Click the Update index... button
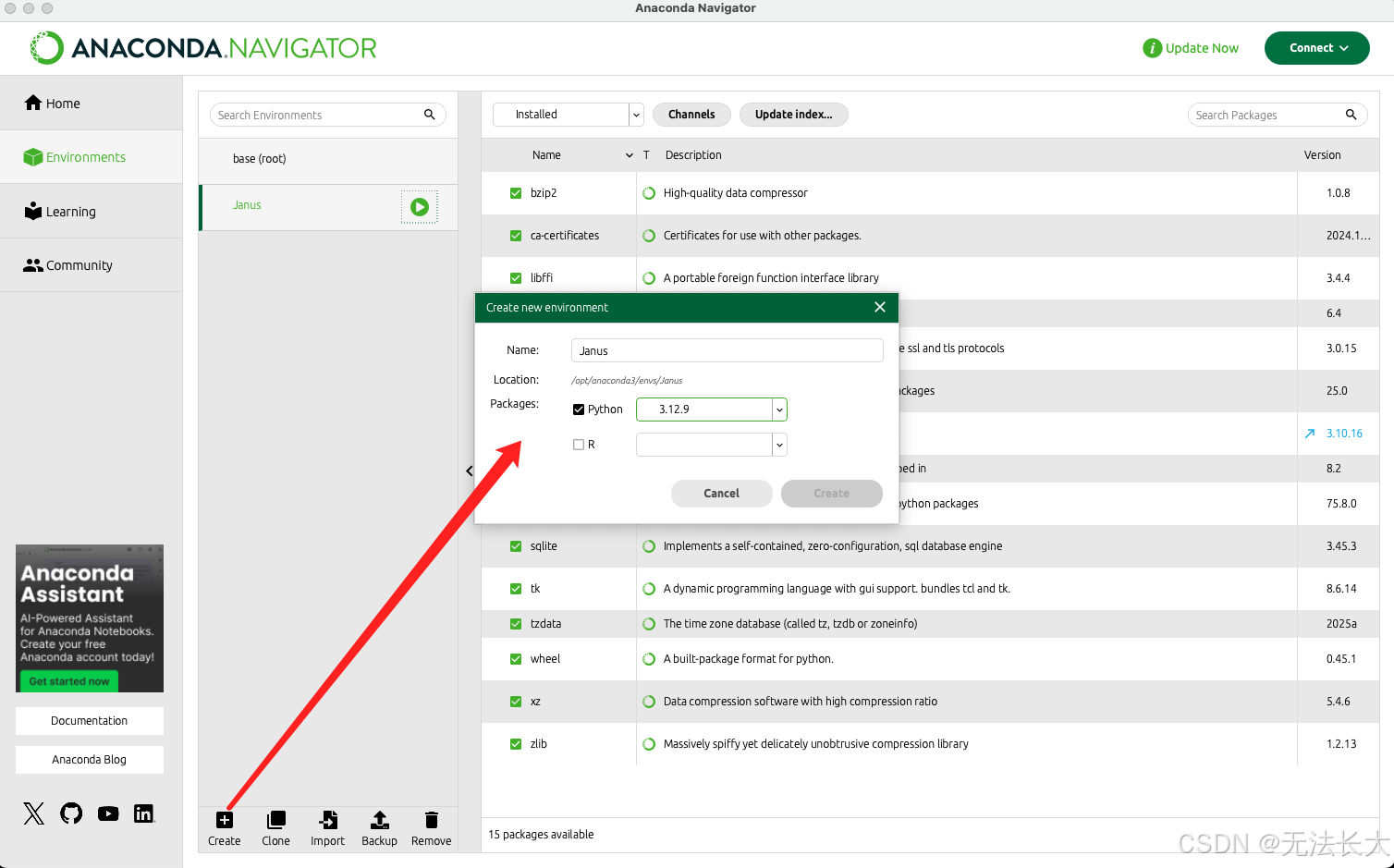Viewport: 1394px width, 868px height. pyautogui.click(x=793, y=115)
